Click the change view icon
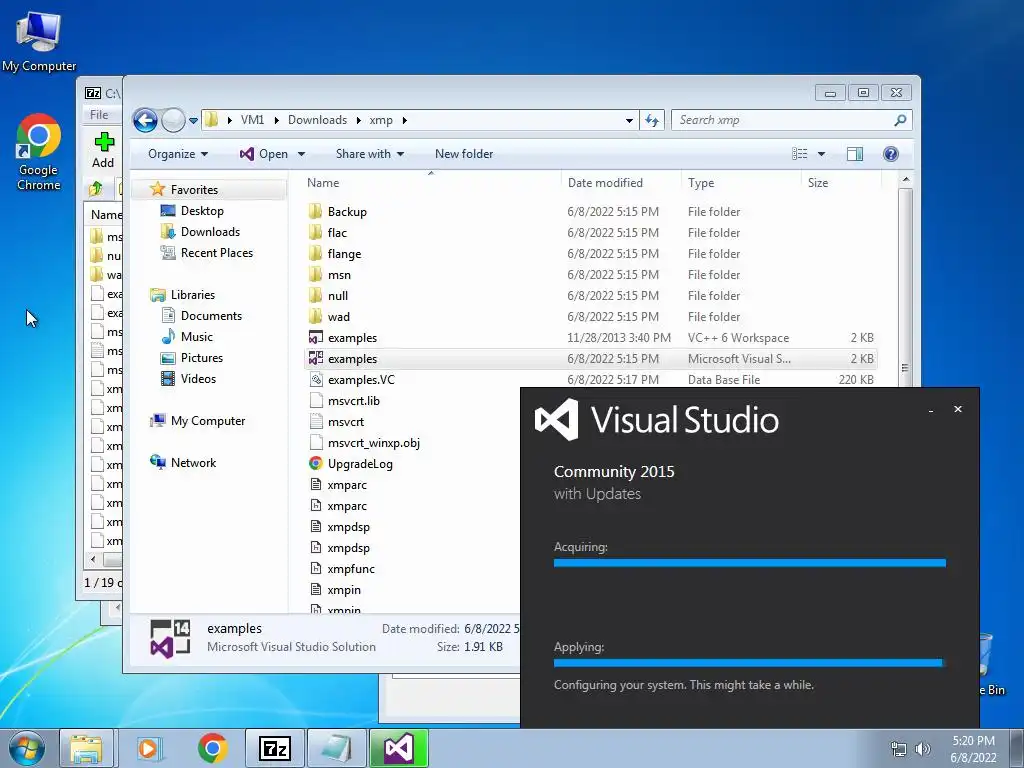Image resolution: width=1024 pixels, height=768 pixels. pyautogui.click(x=799, y=154)
